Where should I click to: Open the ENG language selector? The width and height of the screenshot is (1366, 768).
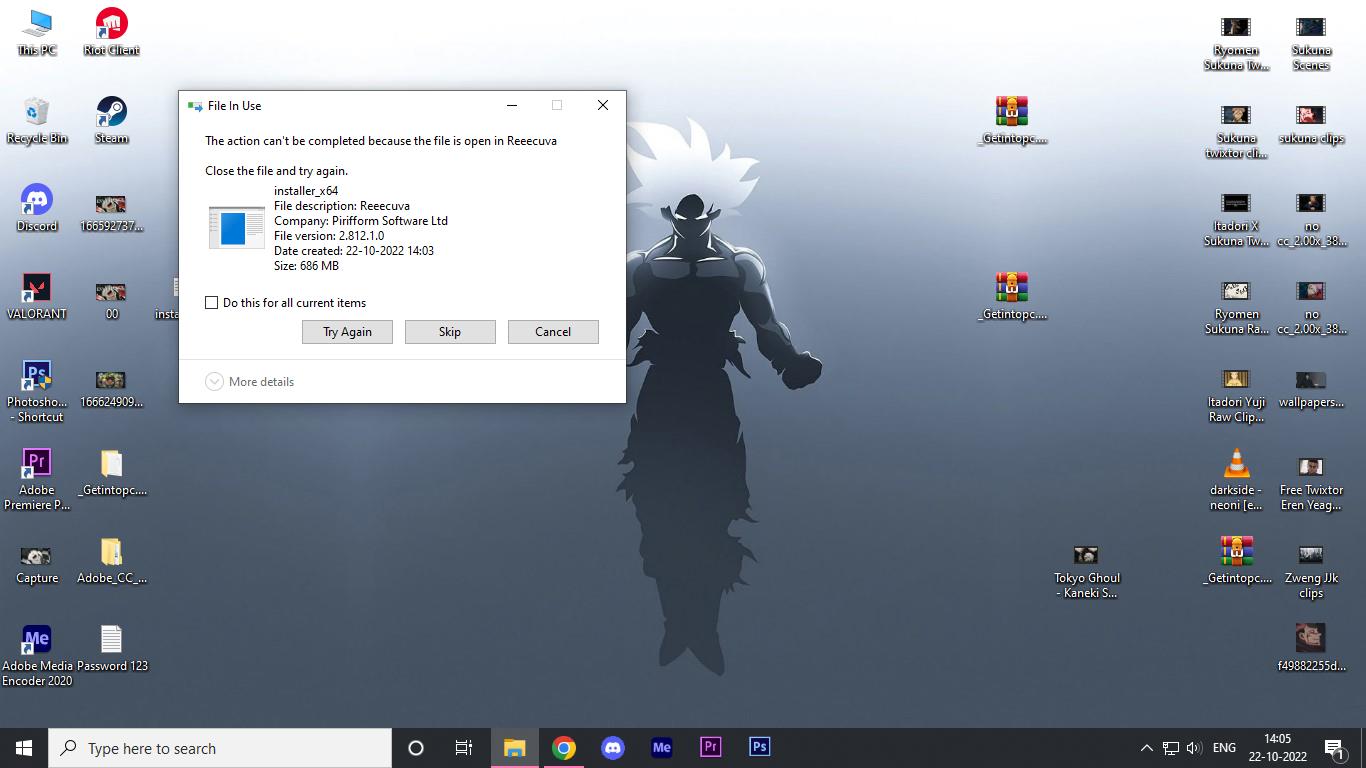[1224, 748]
